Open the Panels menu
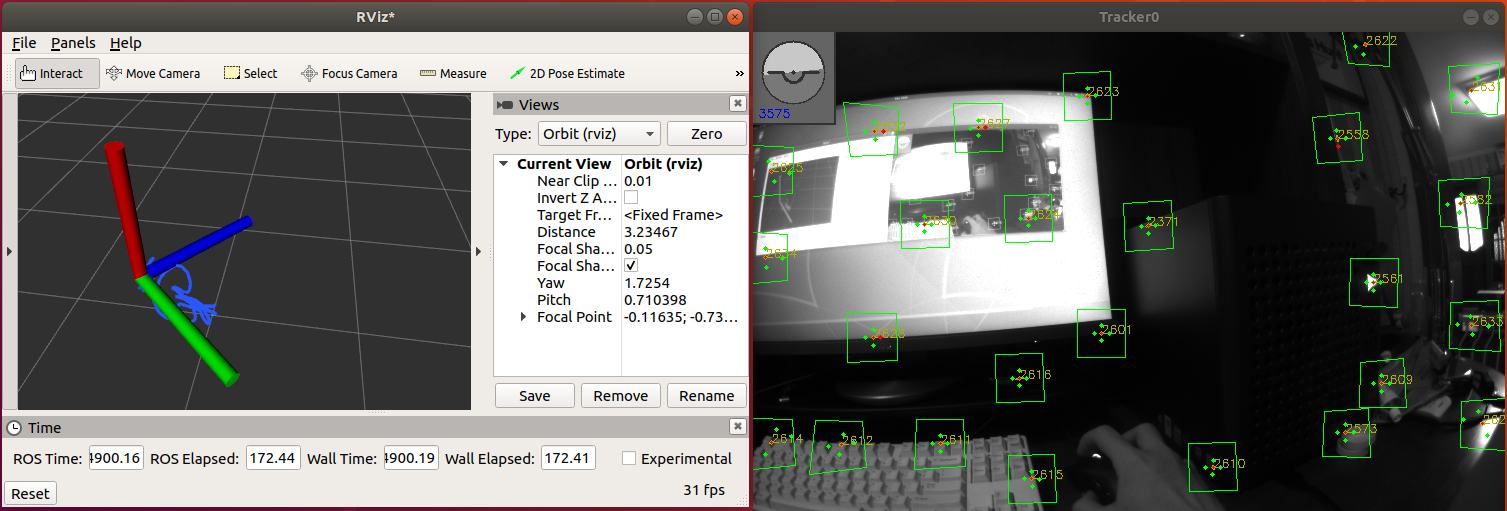The height and width of the screenshot is (511, 1507). pyautogui.click(x=73, y=43)
